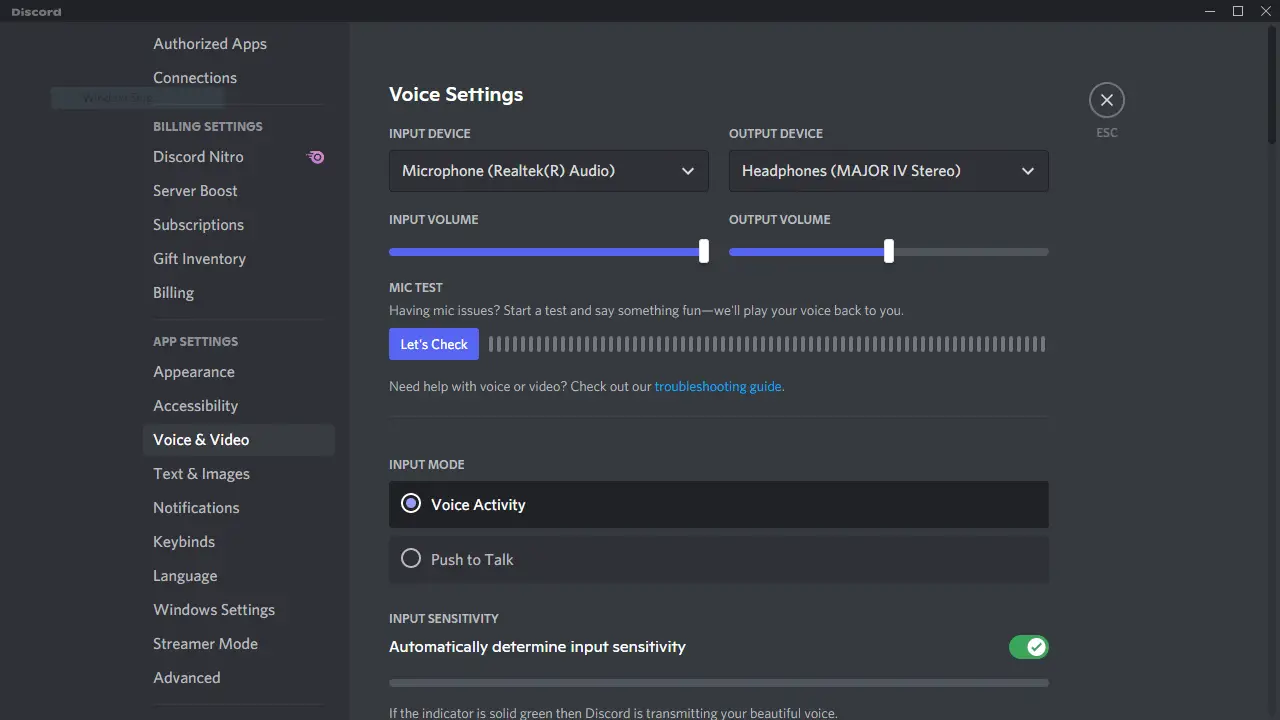Image resolution: width=1280 pixels, height=720 pixels.
Task: Open the Voice & Video settings
Action: coord(201,440)
